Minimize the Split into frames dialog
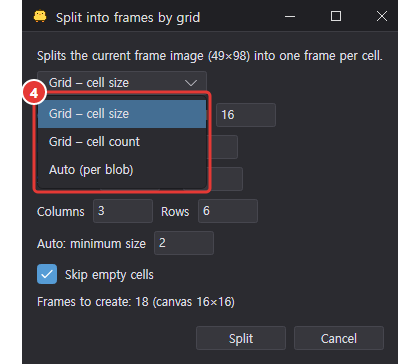The width and height of the screenshot is (398, 364). [x=290, y=16]
